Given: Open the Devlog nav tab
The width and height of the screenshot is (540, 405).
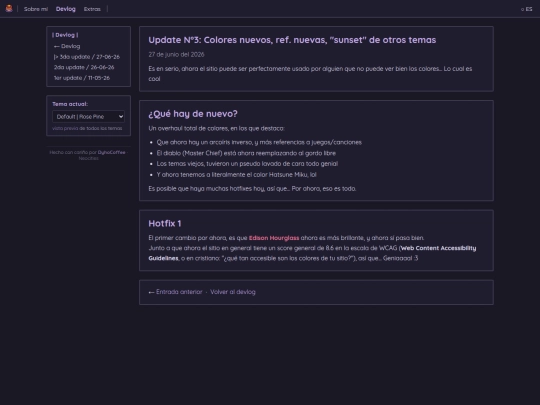Looking at the screenshot, I should tap(65, 9).
